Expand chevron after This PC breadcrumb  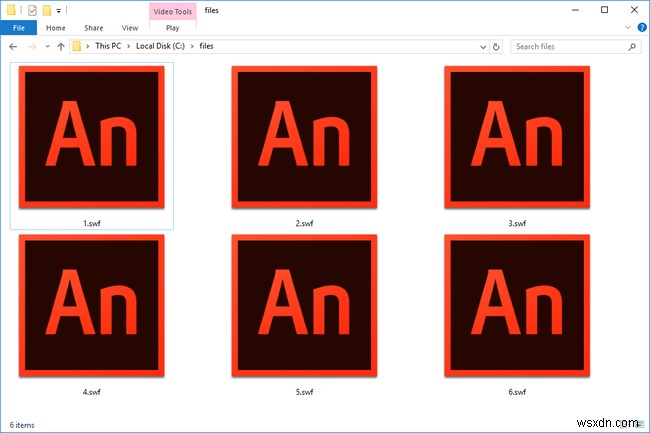129,46
